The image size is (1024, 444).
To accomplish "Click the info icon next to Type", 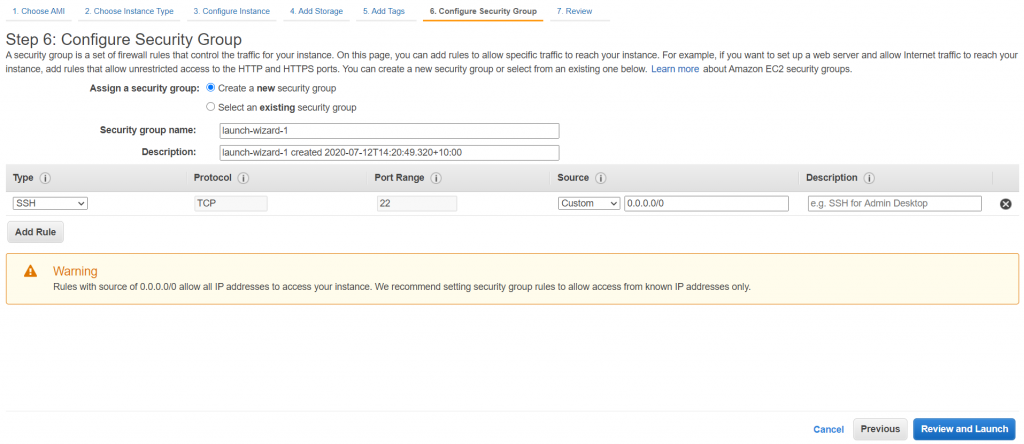I will tap(46, 178).
